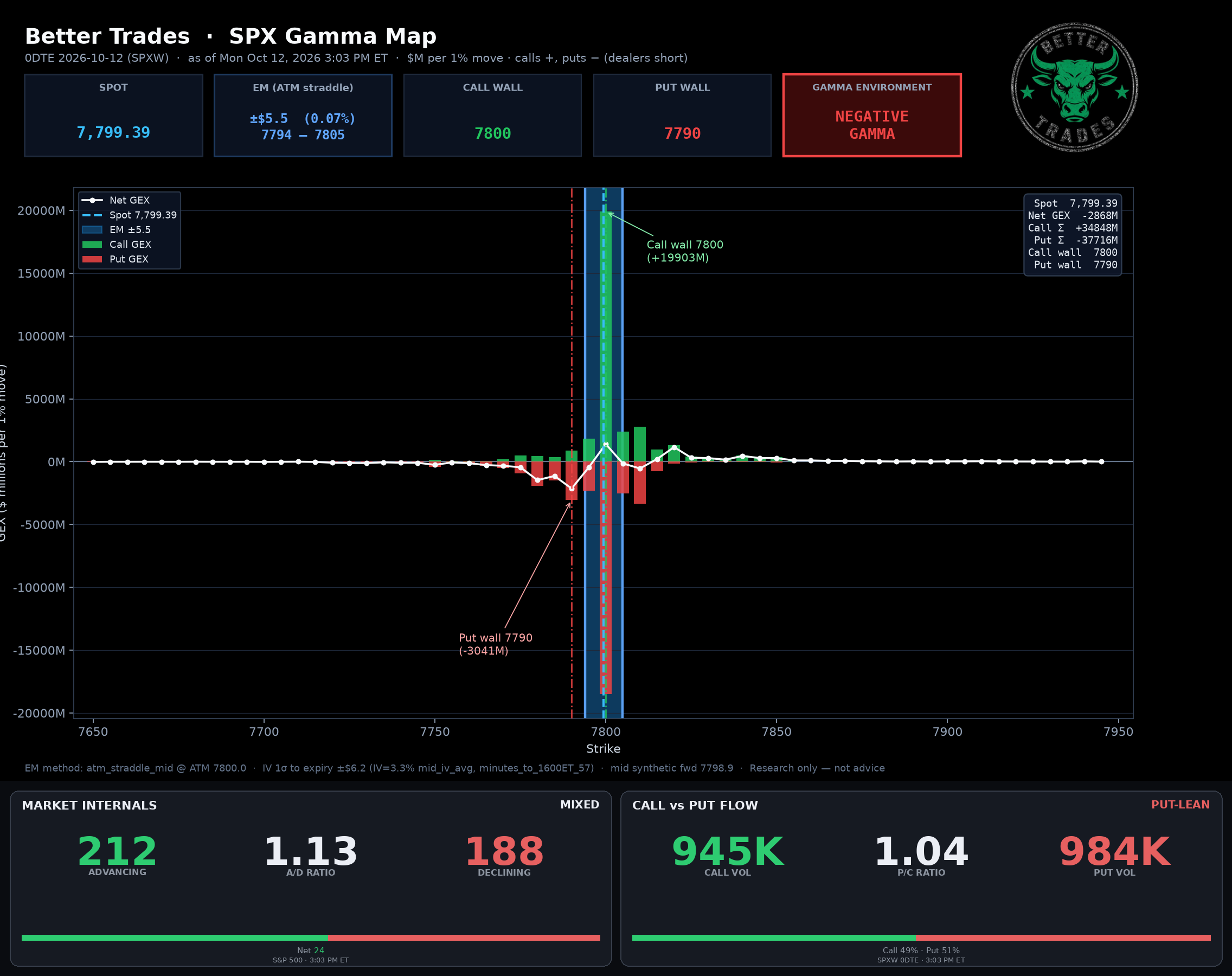Screen dimensions: 1232x976
Task: Click the NEGATIVE GAMMA environment box
Action: pyautogui.click(x=872, y=115)
